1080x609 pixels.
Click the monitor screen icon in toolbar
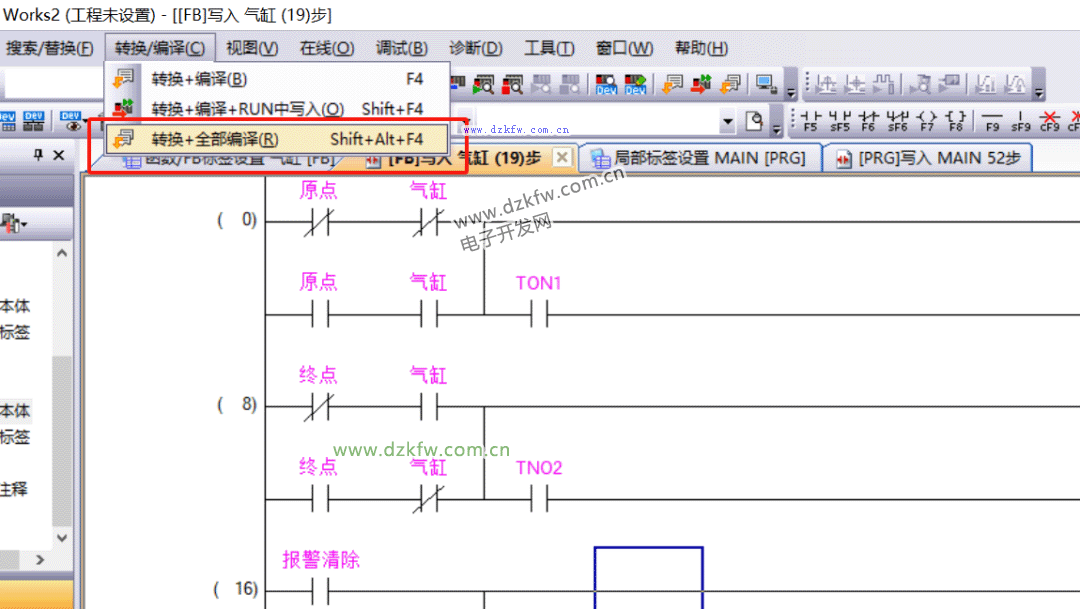766,84
